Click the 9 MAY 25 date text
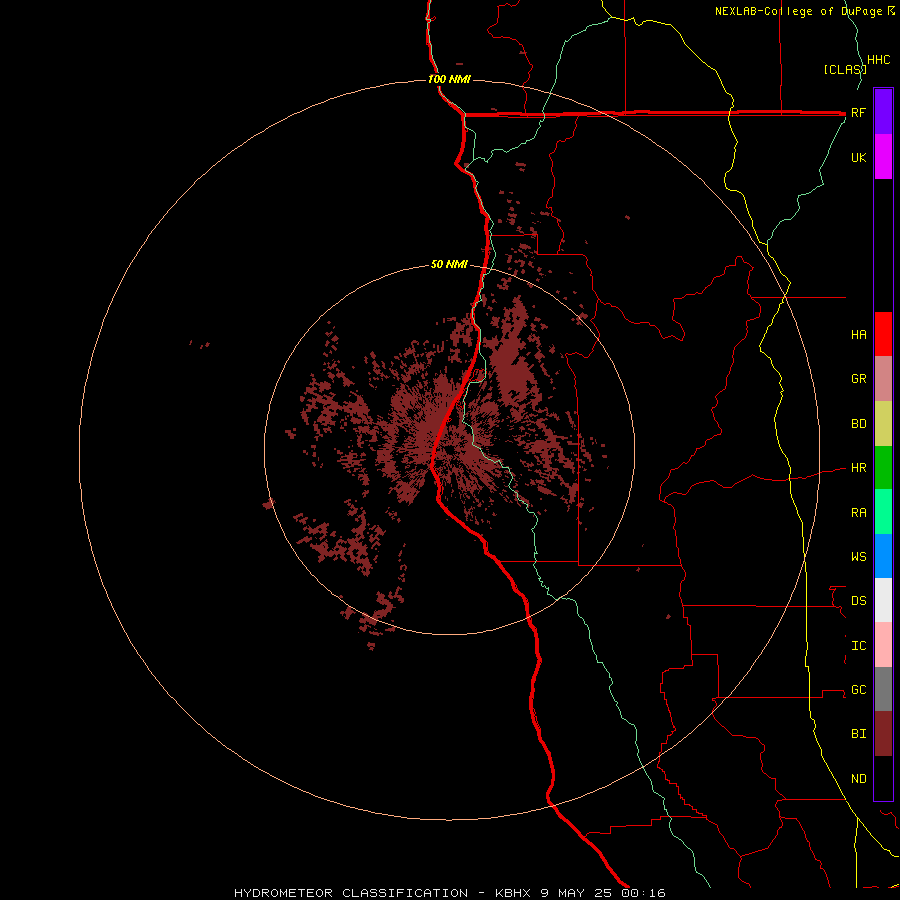The height and width of the screenshot is (900, 900). click(576, 893)
